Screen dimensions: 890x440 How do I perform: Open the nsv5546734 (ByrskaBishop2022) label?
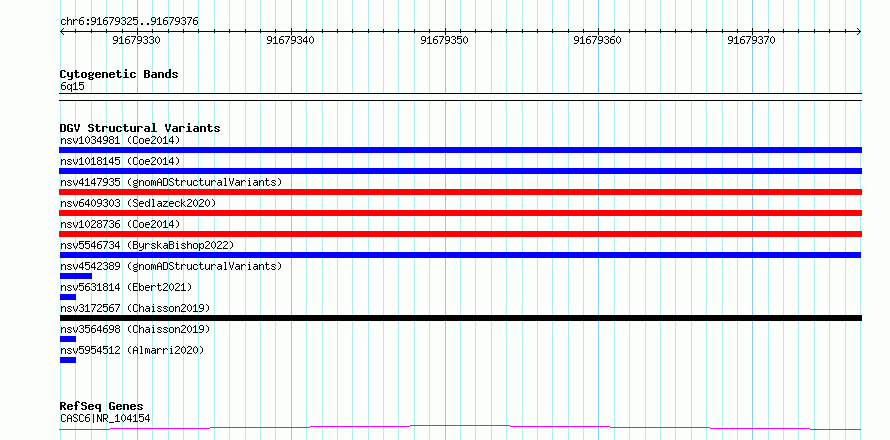pyautogui.click(x=147, y=245)
